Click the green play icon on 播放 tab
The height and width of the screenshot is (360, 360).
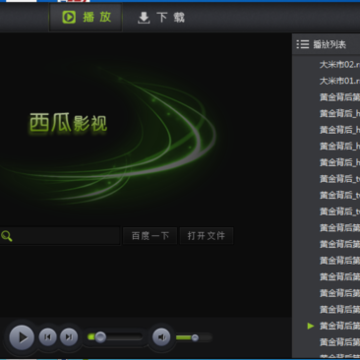69,17
